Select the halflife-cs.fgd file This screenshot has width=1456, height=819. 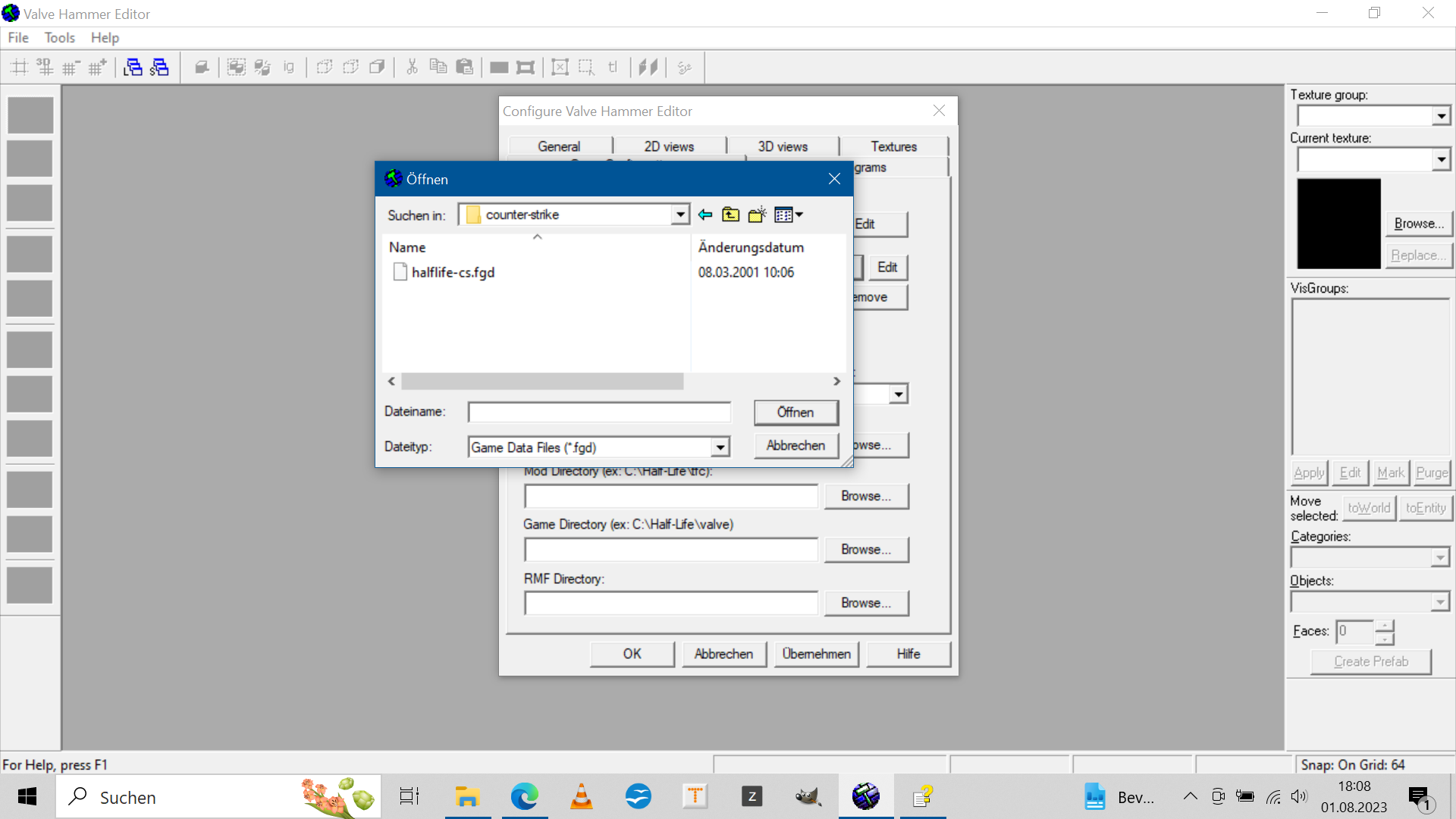tap(453, 272)
